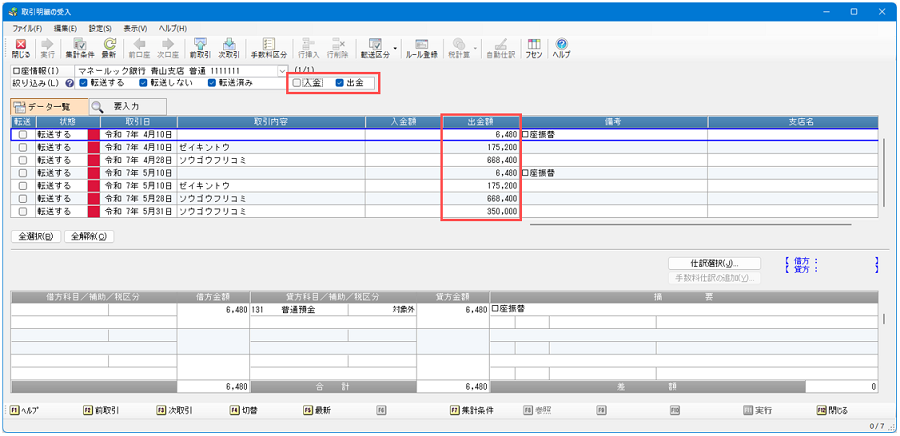The height and width of the screenshot is (436, 900).
Task: Click the F3 次取引 function key button
Action: pyautogui.click(x=174, y=411)
